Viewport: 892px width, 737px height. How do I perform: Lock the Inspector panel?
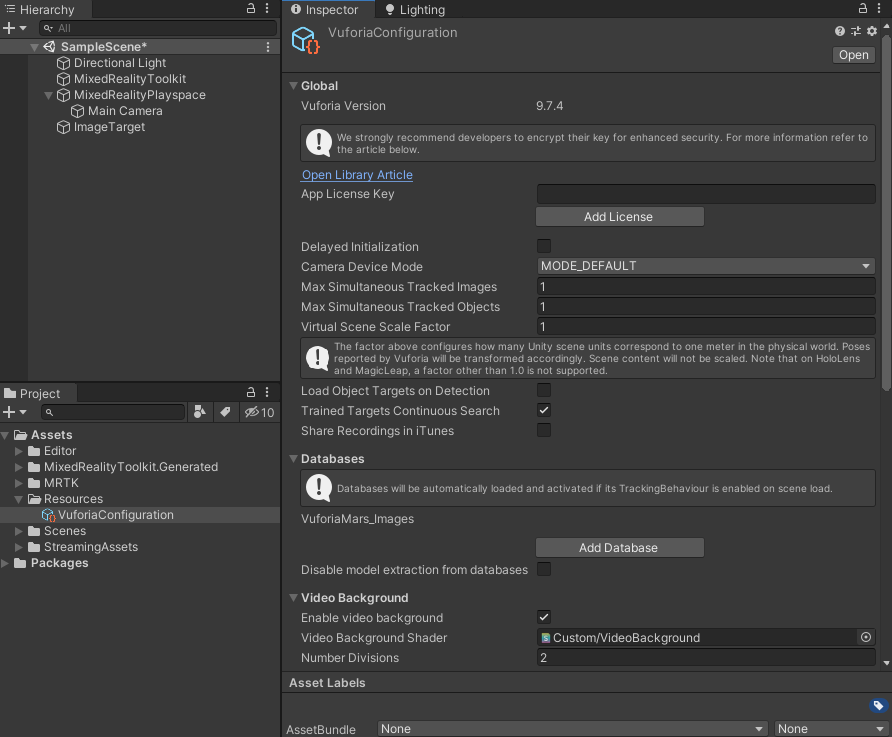point(863,9)
